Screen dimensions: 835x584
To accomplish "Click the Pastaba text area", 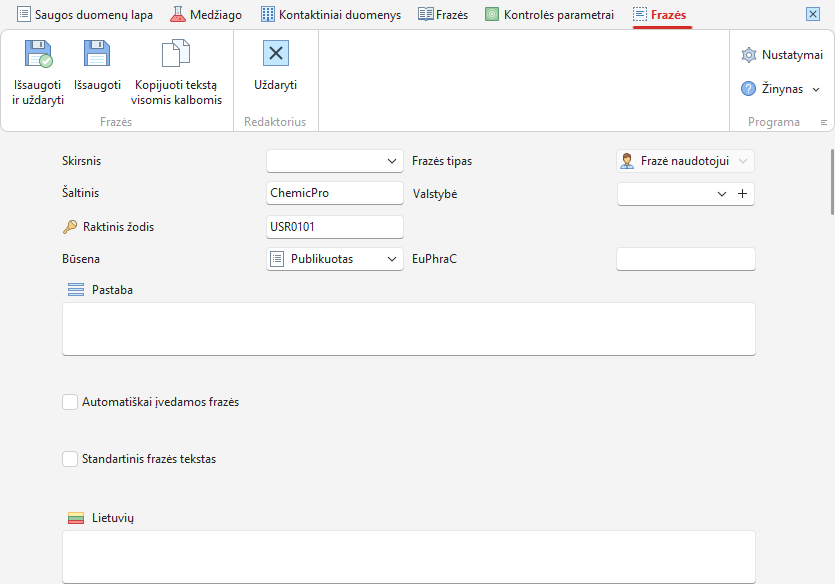I will pos(409,329).
